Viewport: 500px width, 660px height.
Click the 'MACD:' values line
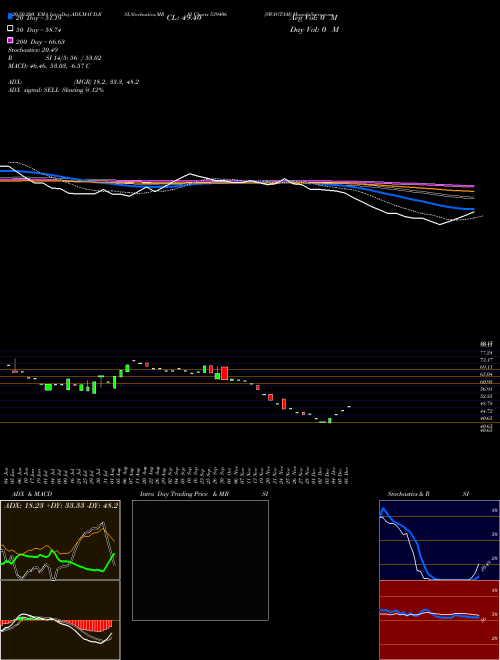49,66
